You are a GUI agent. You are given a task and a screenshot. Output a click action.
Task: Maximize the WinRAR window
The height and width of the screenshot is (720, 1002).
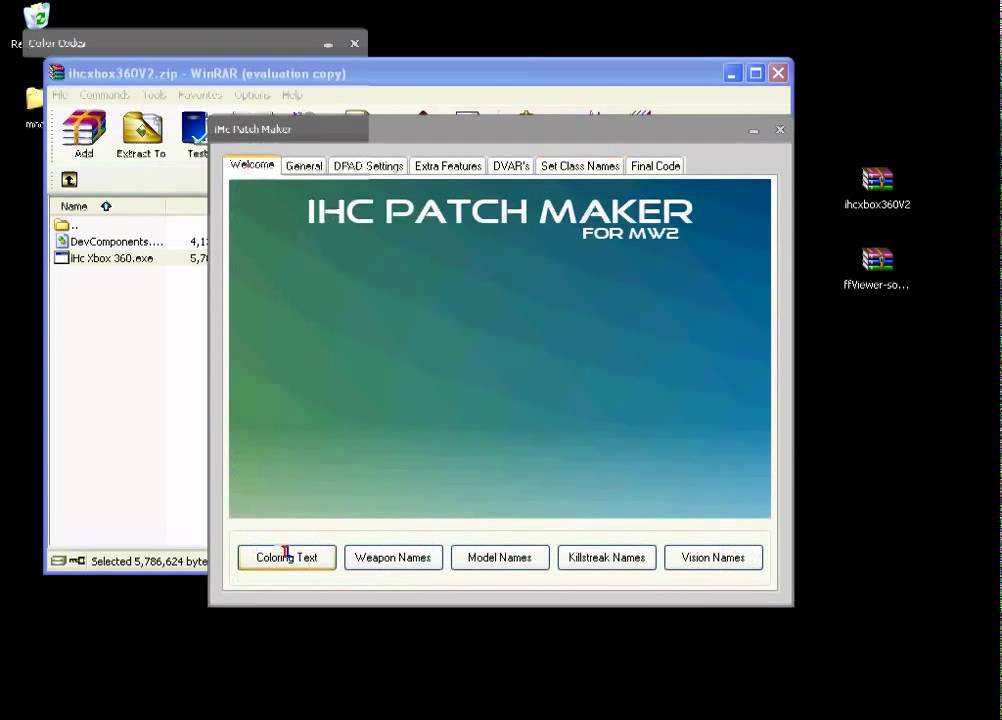tap(755, 73)
